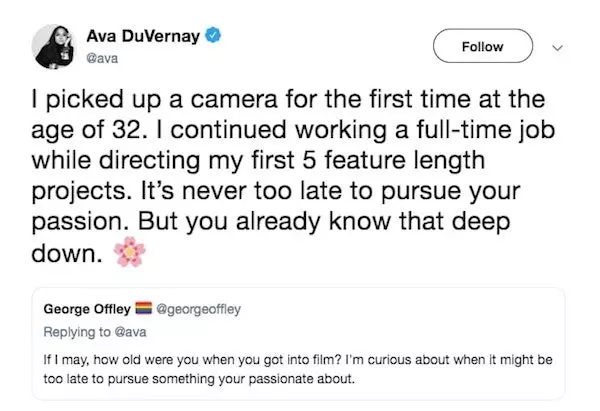Open the quoted George Offley tweet card
This screenshot has width=600, height=411.
(x=298, y=344)
